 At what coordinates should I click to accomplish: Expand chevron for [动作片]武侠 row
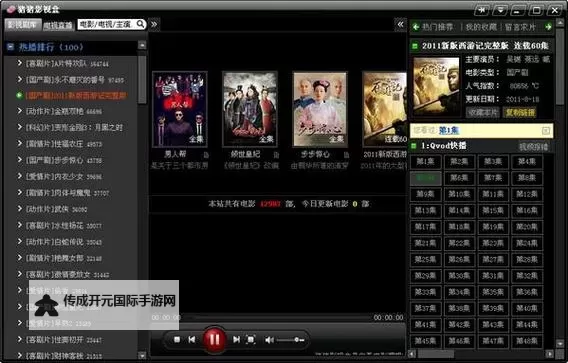(20, 209)
